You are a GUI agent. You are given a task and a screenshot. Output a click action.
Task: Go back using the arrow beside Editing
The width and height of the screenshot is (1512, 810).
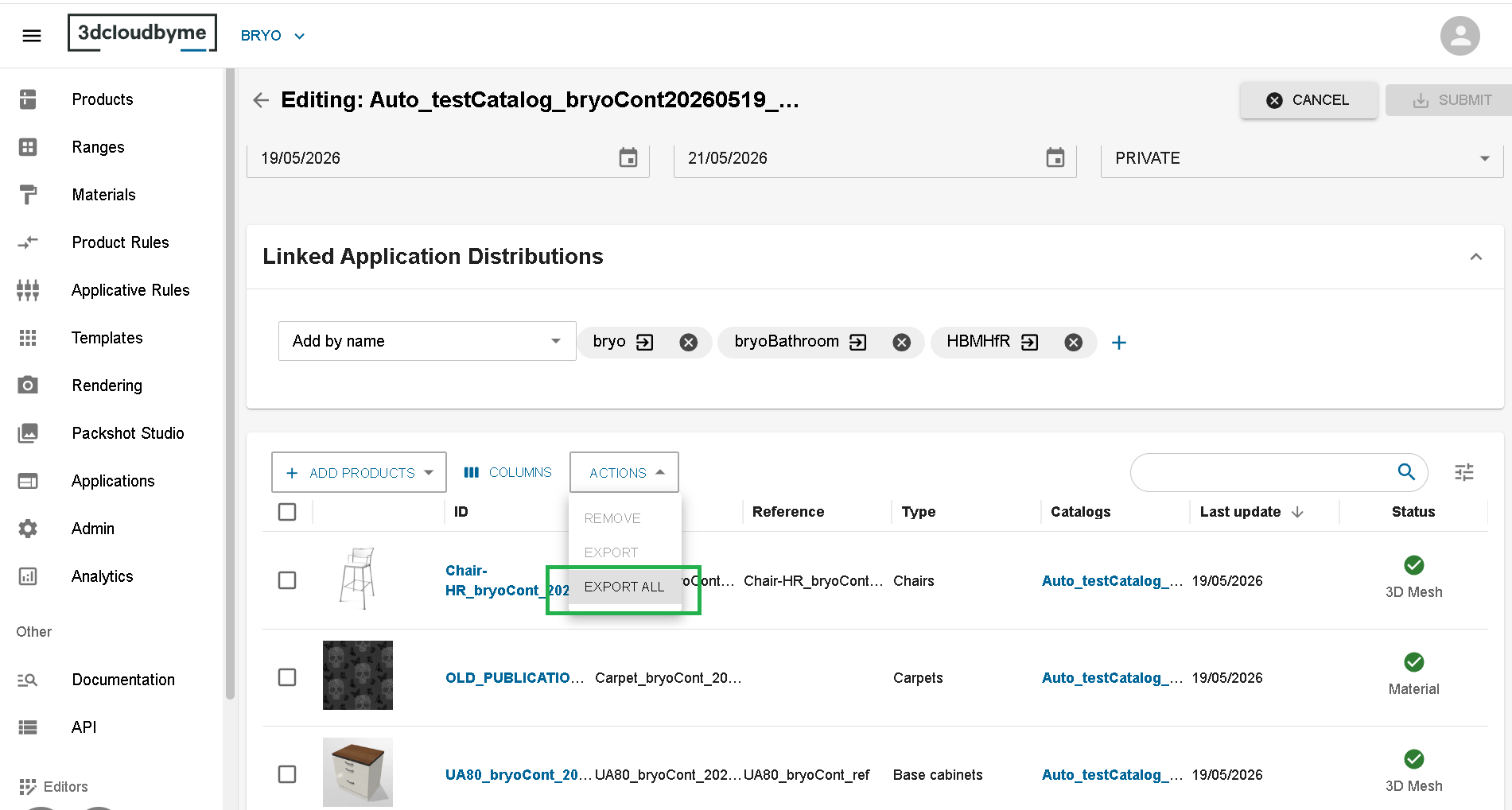pos(261,100)
